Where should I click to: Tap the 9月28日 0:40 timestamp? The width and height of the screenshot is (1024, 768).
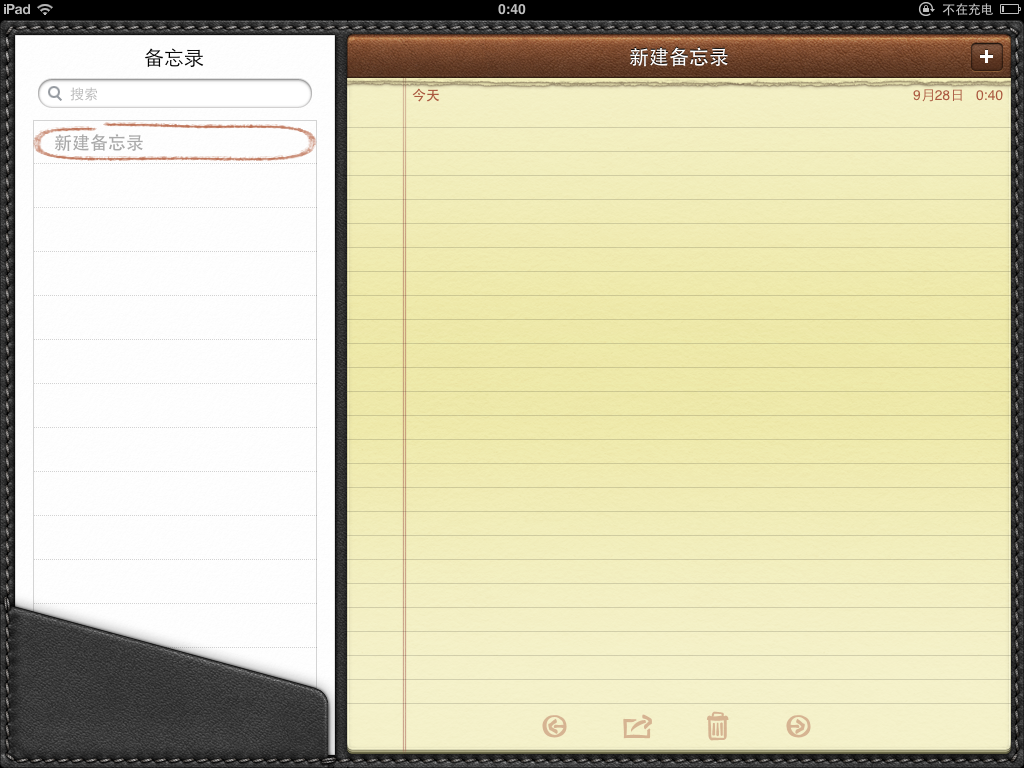click(x=957, y=96)
